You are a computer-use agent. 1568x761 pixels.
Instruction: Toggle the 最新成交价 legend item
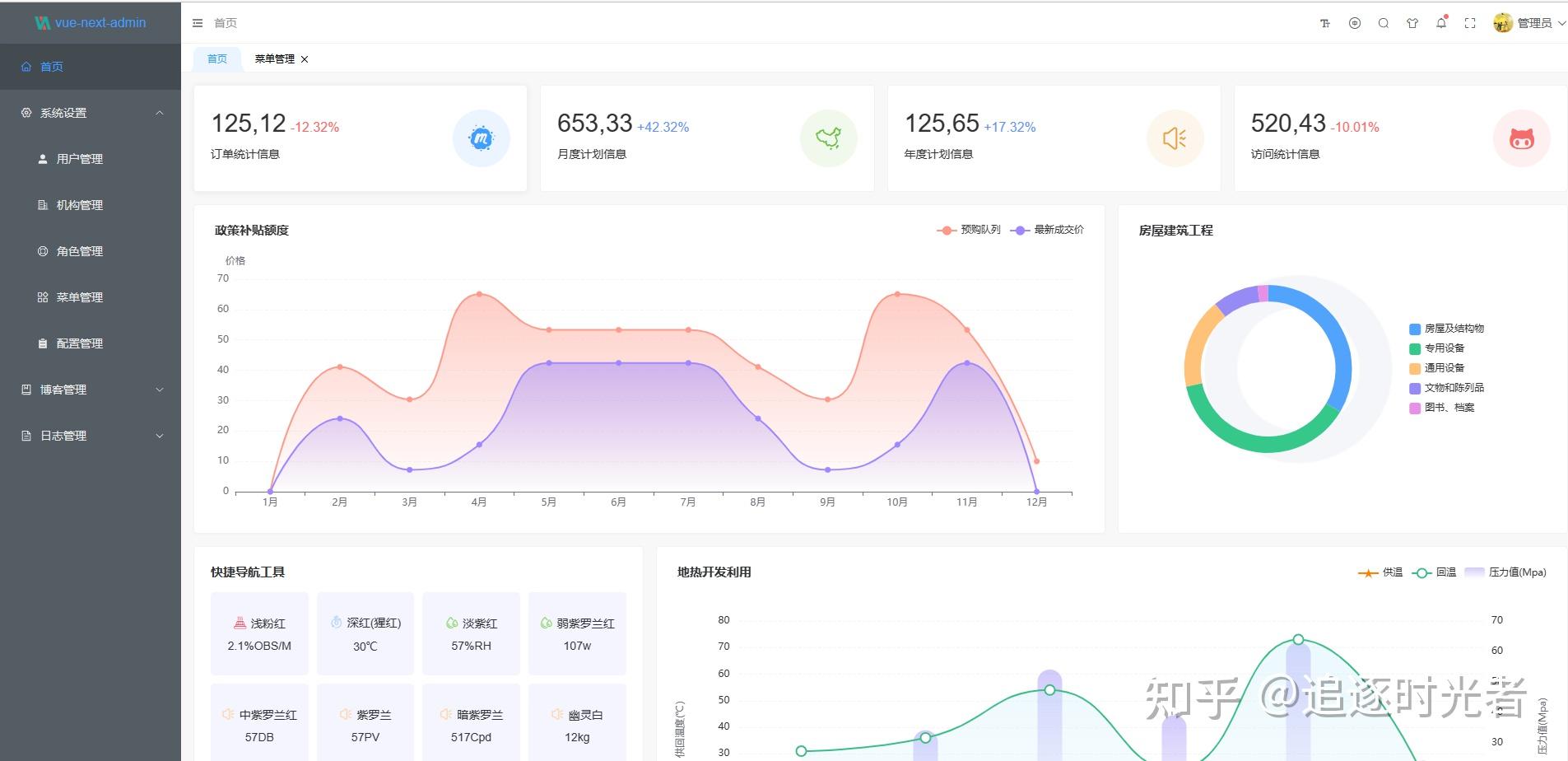tap(1047, 230)
